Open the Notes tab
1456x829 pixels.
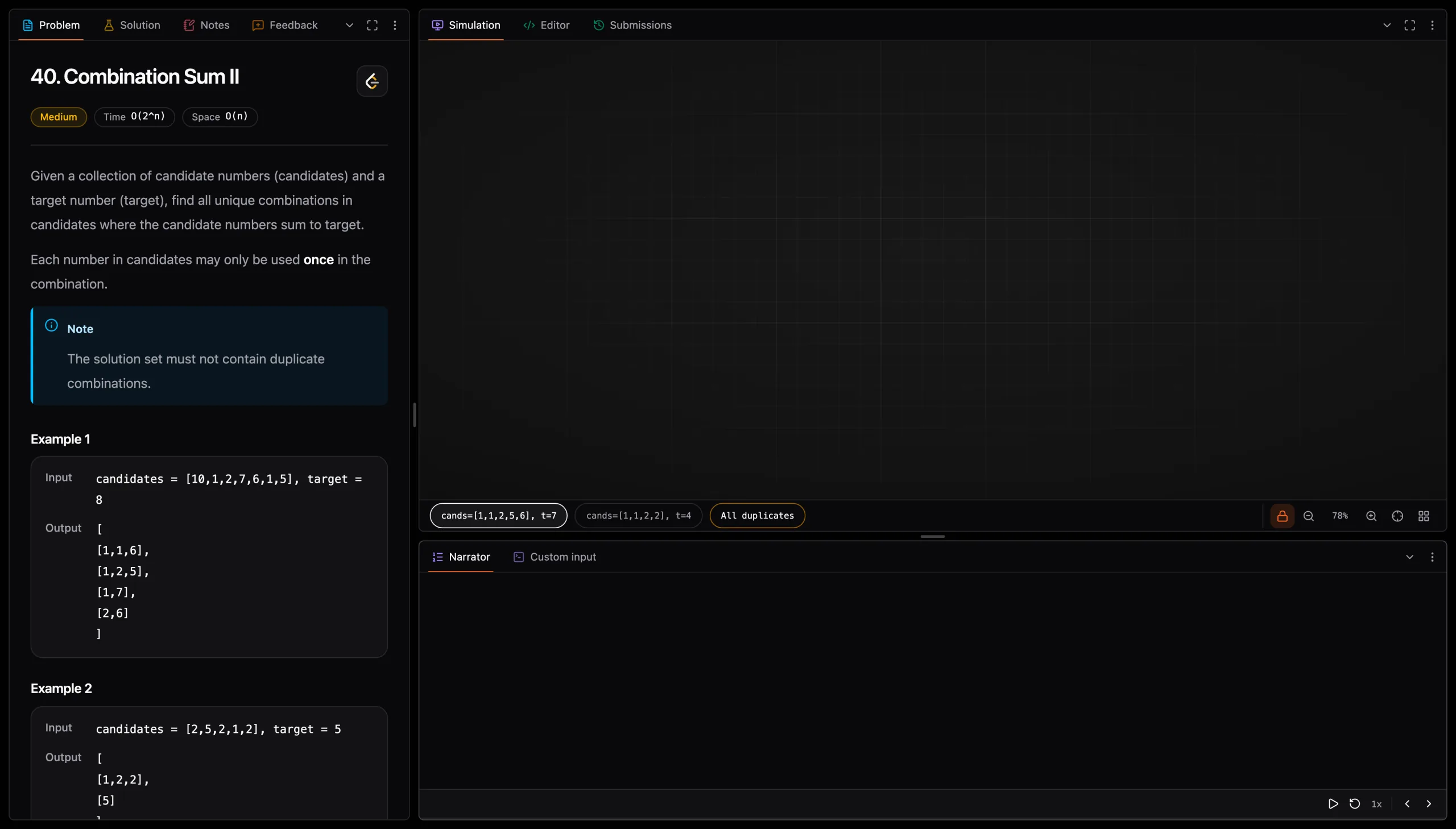point(206,26)
